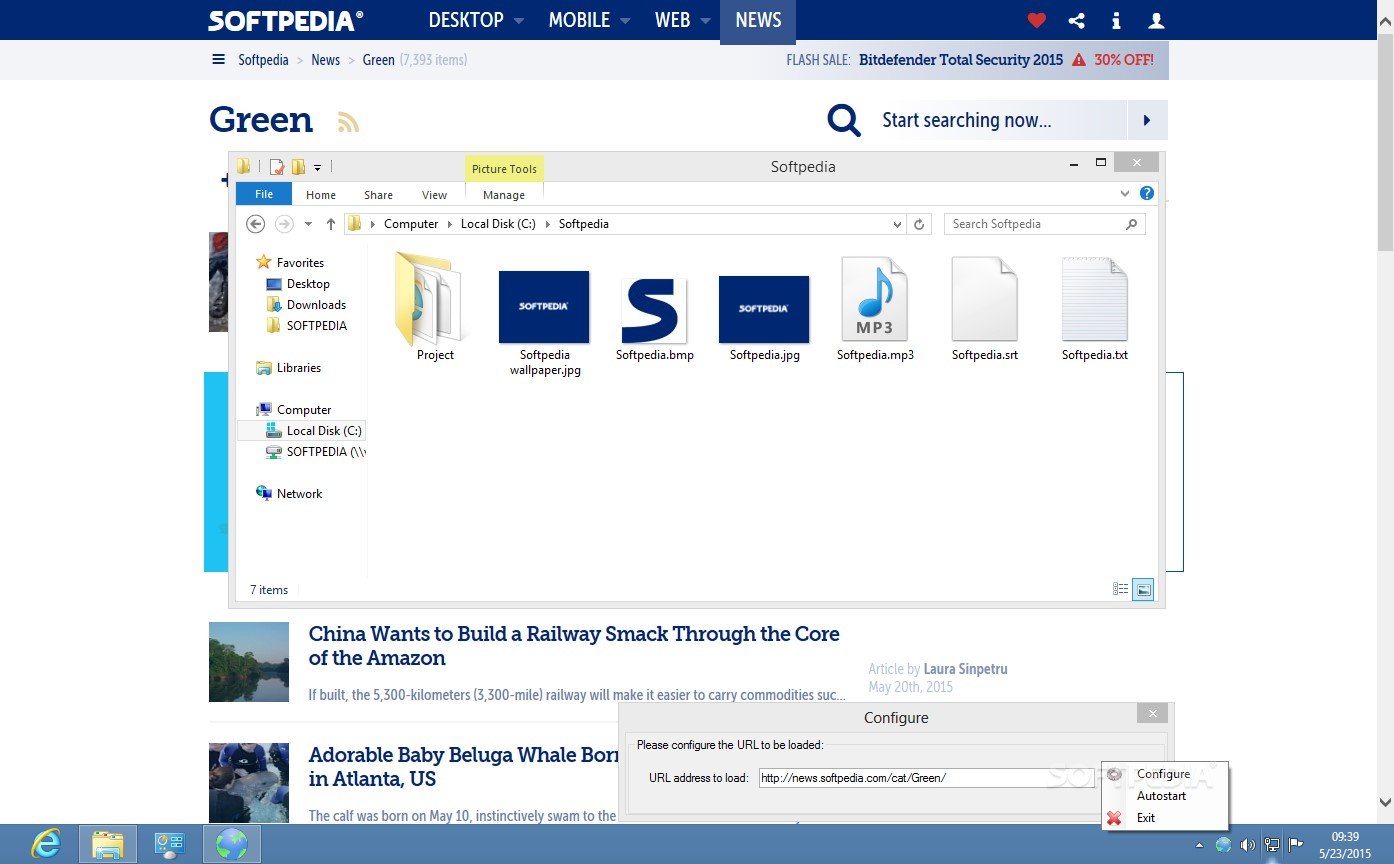Screen dimensions: 1394x864
Task: Open the NEWS section on Softpedia
Action: point(758,20)
